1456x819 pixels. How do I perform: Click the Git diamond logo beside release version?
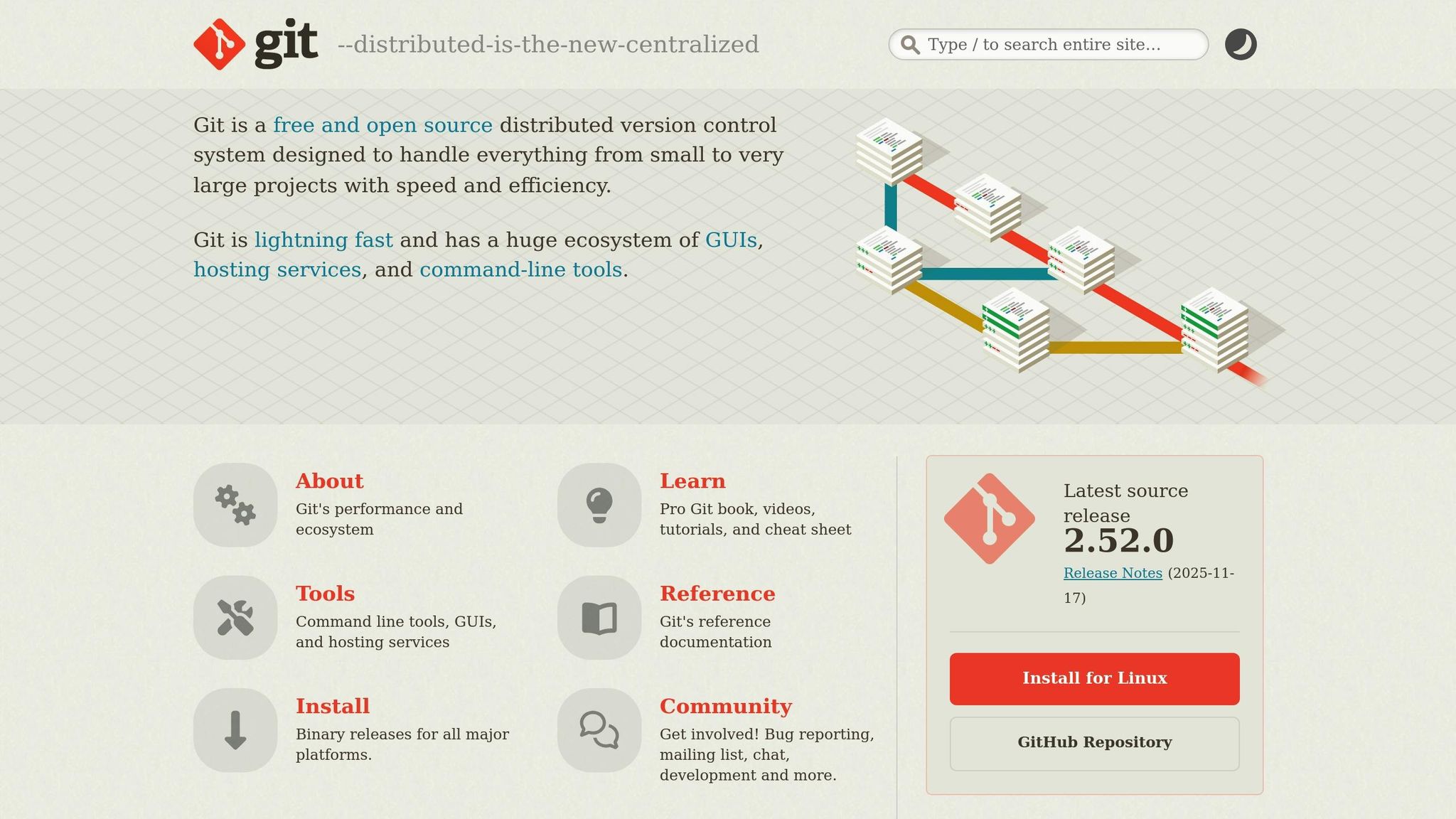pos(989,519)
